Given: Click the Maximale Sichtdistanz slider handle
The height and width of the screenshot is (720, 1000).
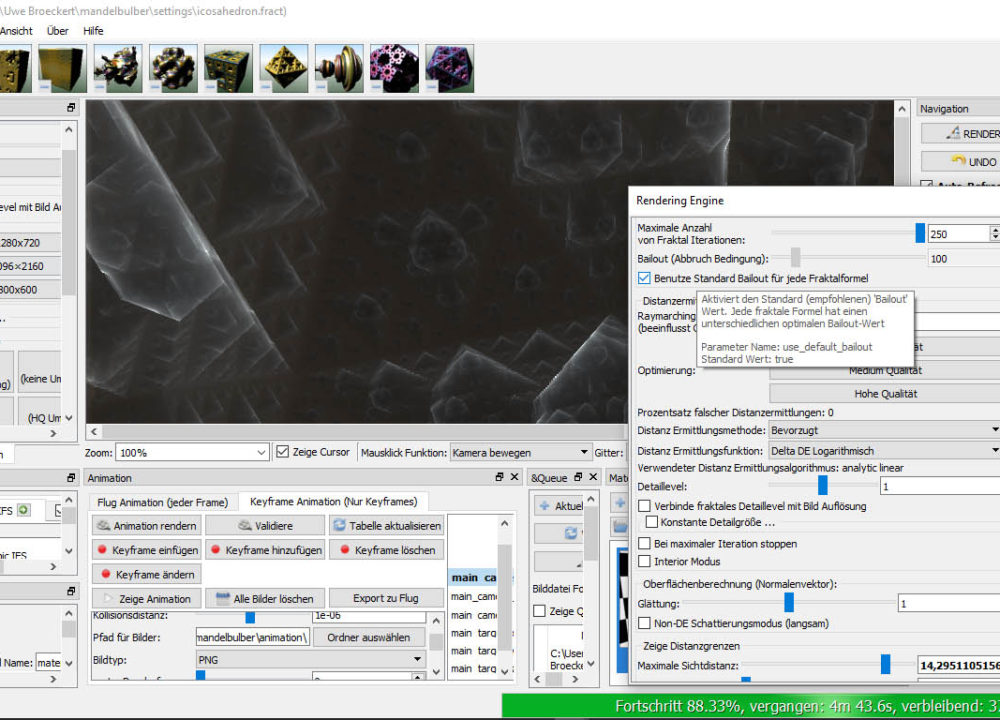Looking at the screenshot, I should click(885, 664).
